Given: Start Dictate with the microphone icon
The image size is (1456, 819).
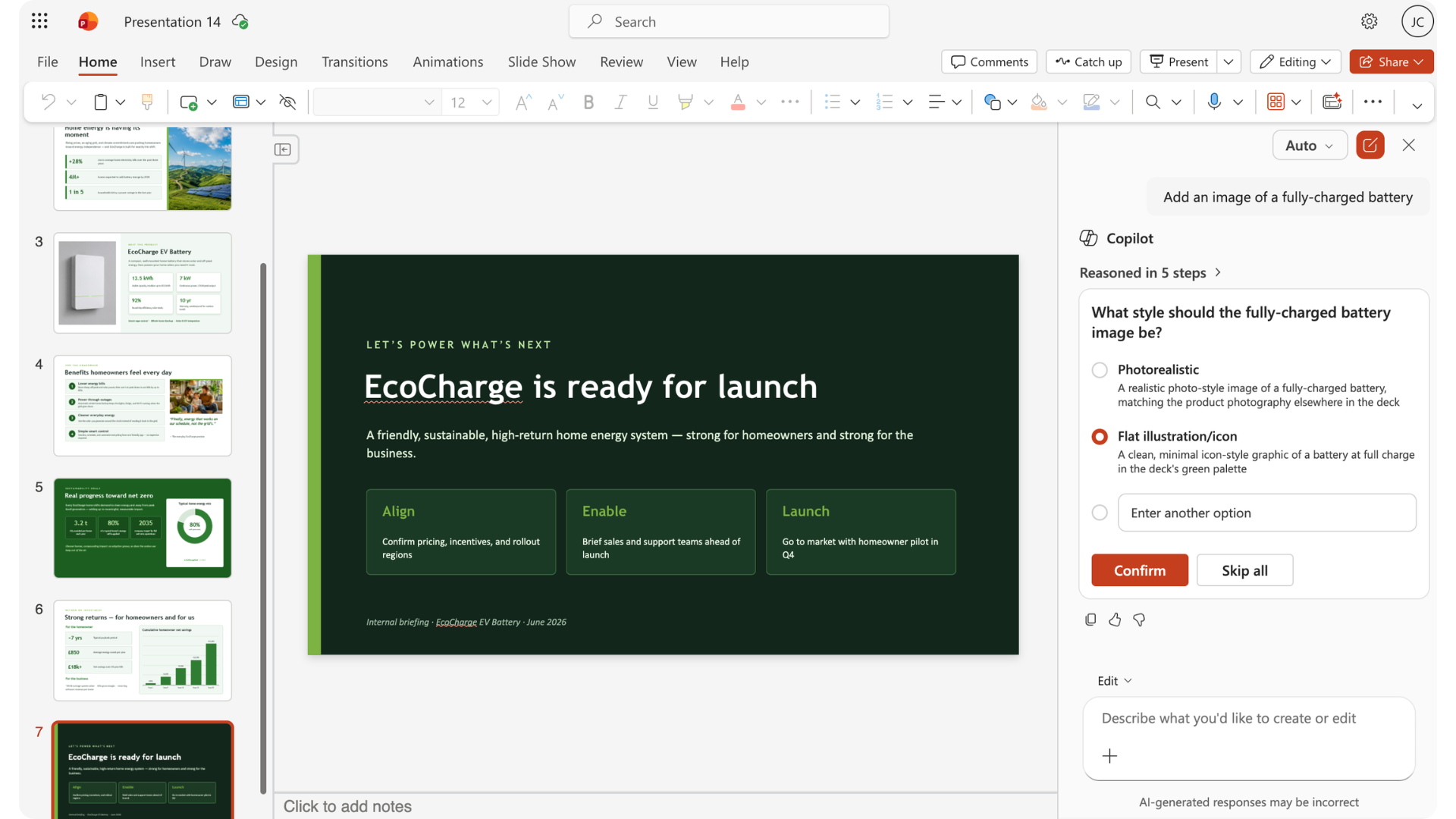Looking at the screenshot, I should point(1214,102).
